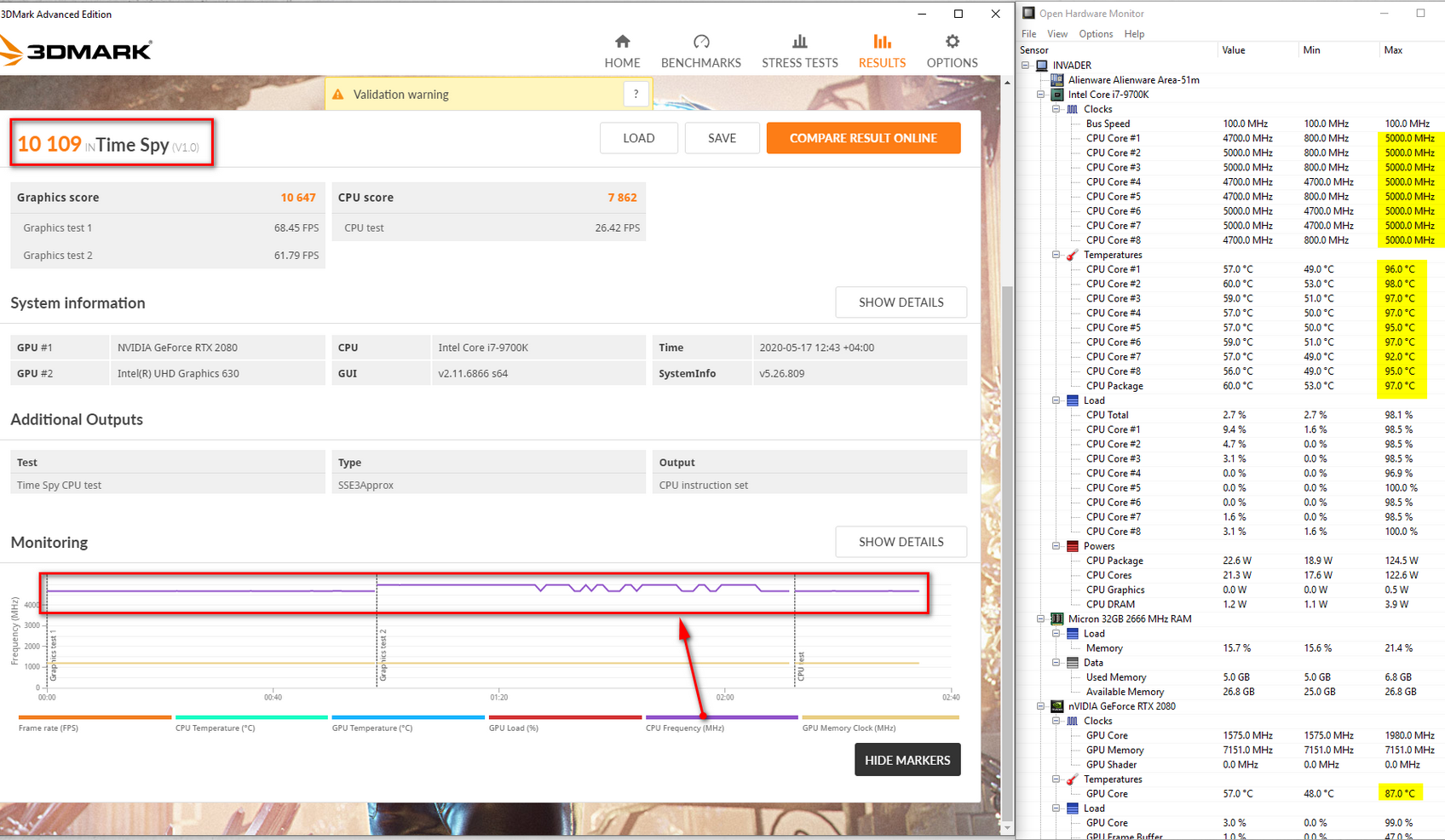Image resolution: width=1445 pixels, height=840 pixels.
Task: Click the 3DMark vertical scrollbar up arrow
Action: pos(1007,83)
